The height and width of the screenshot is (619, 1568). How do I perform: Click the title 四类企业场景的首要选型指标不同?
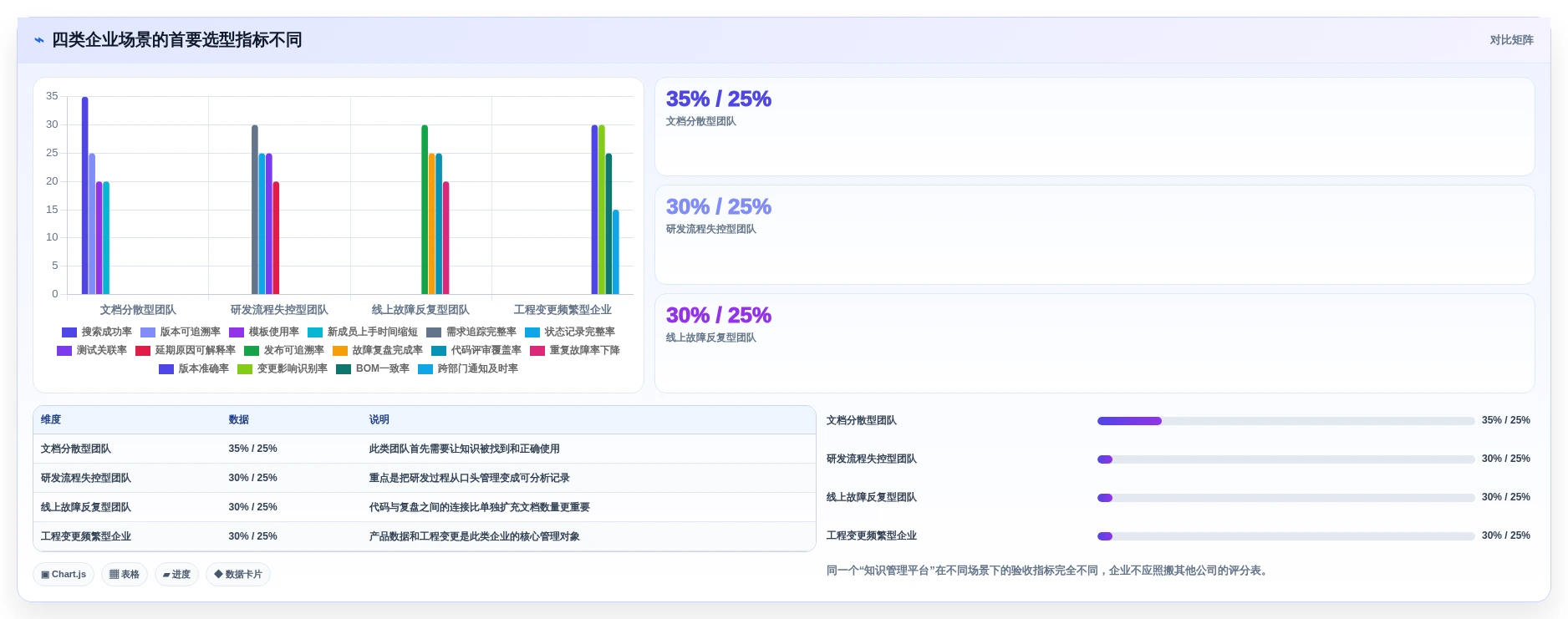point(177,40)
